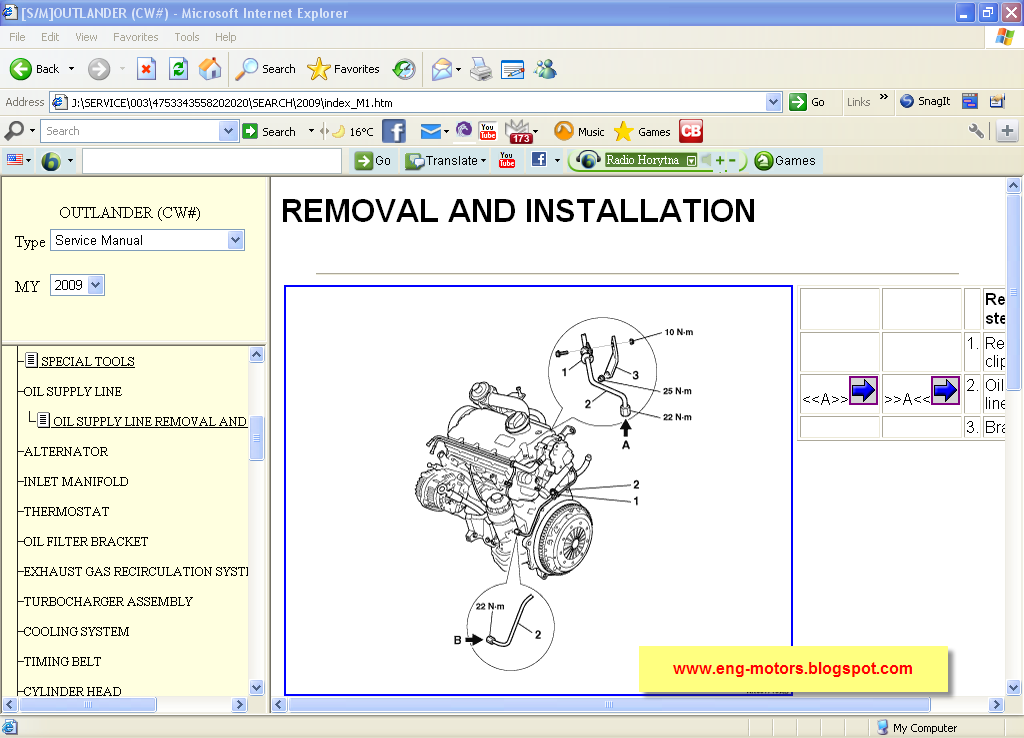Open the Facebook icon in the search toolbar

pos(394,131)
